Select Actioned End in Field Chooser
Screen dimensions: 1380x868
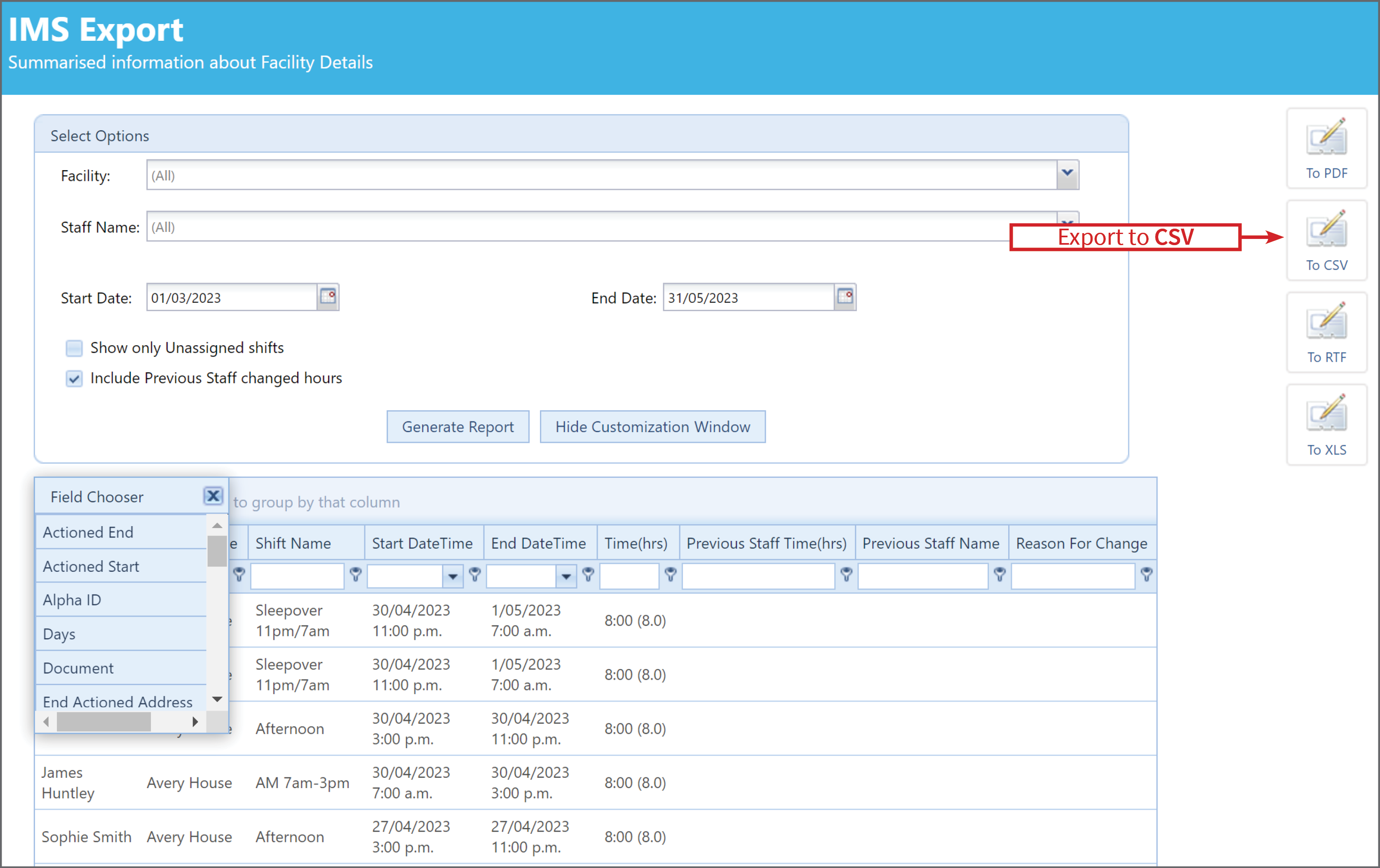tap(122, 532)
